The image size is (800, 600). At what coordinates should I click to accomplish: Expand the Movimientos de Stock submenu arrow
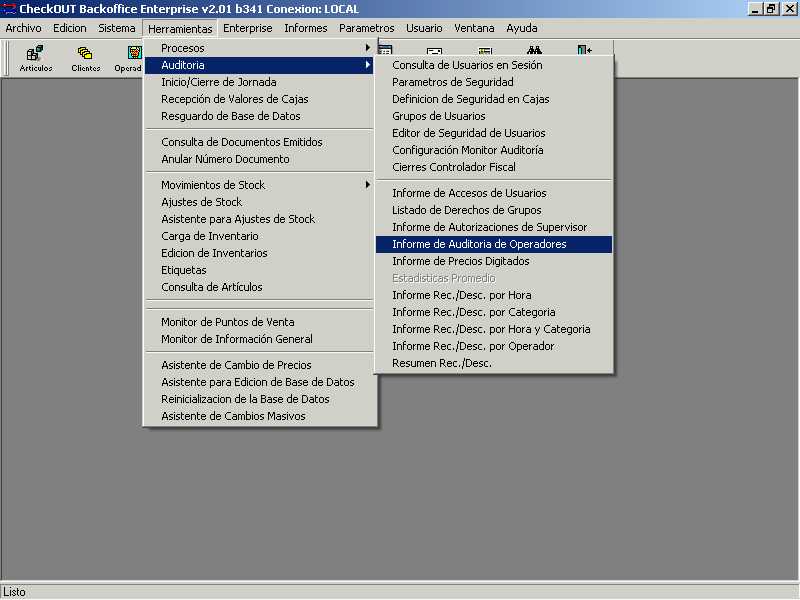point(367,185)
